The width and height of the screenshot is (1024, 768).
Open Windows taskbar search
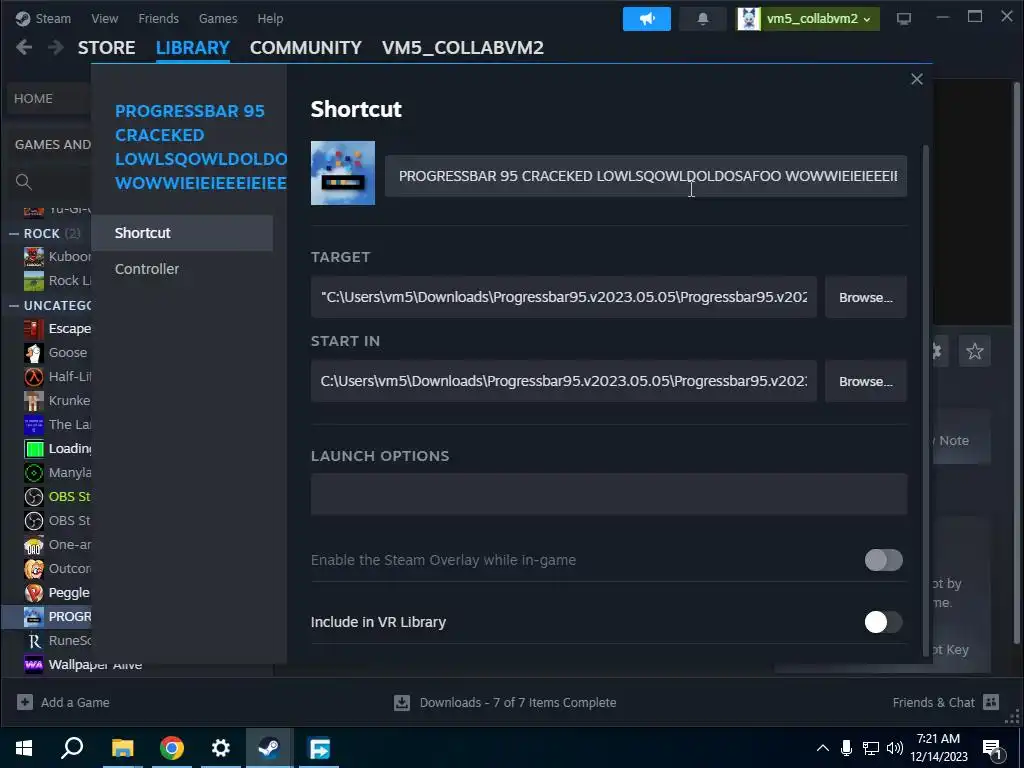[x=72, y=748]
